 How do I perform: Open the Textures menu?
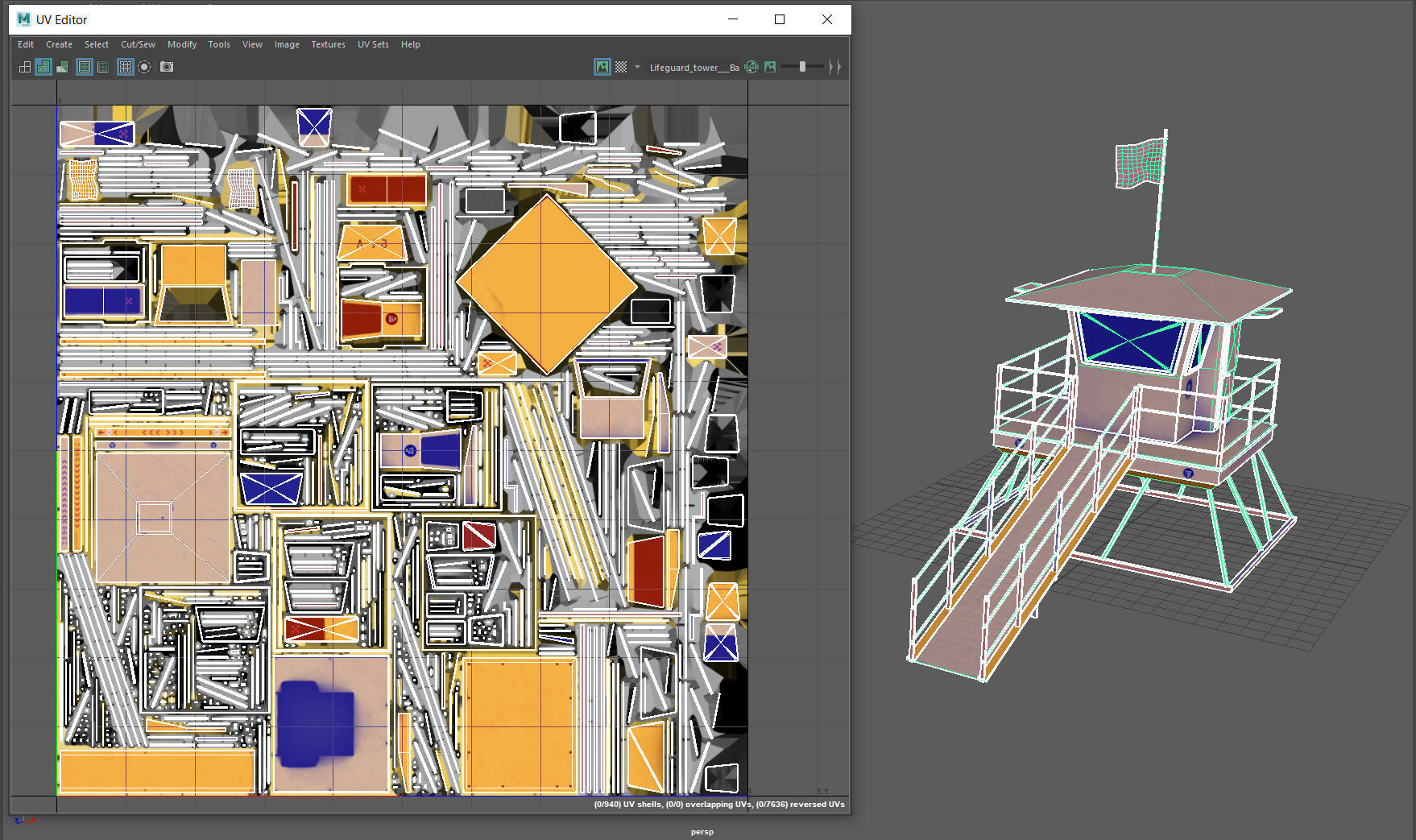click(328, 44)
